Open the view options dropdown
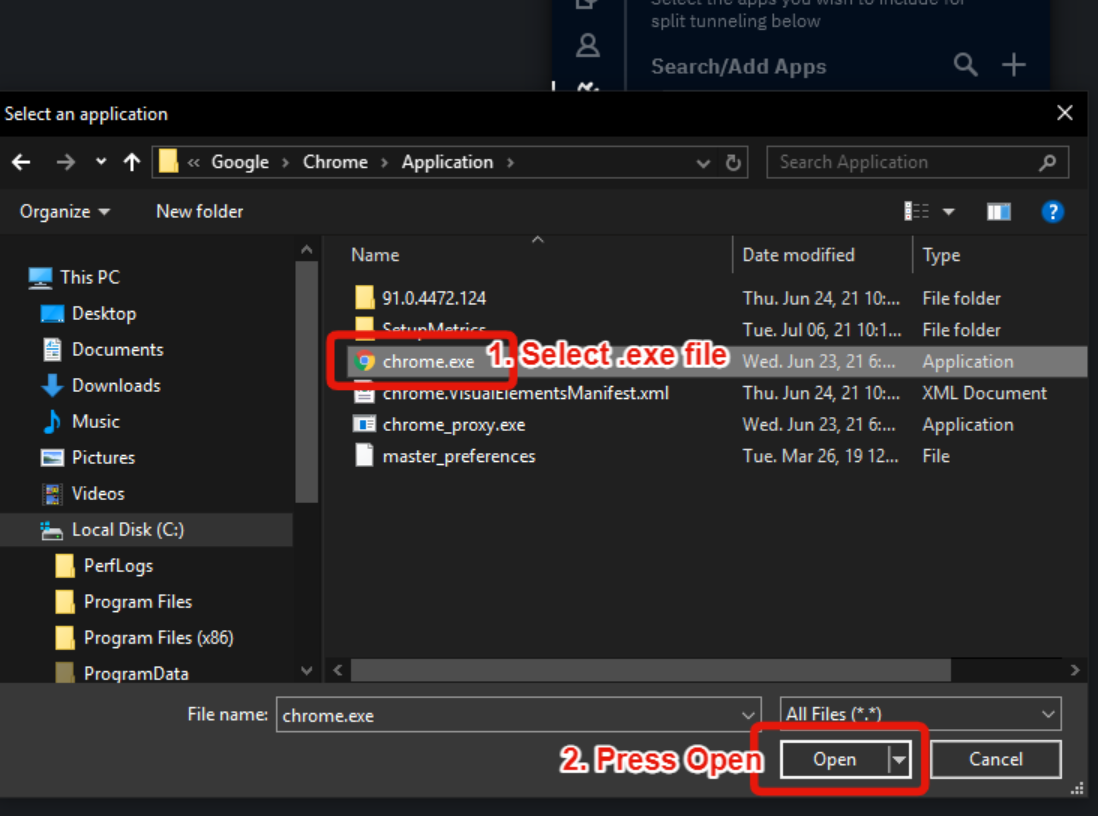This screenshot has height=816, width=1098. pyautogui.click(x=948, y=211)
